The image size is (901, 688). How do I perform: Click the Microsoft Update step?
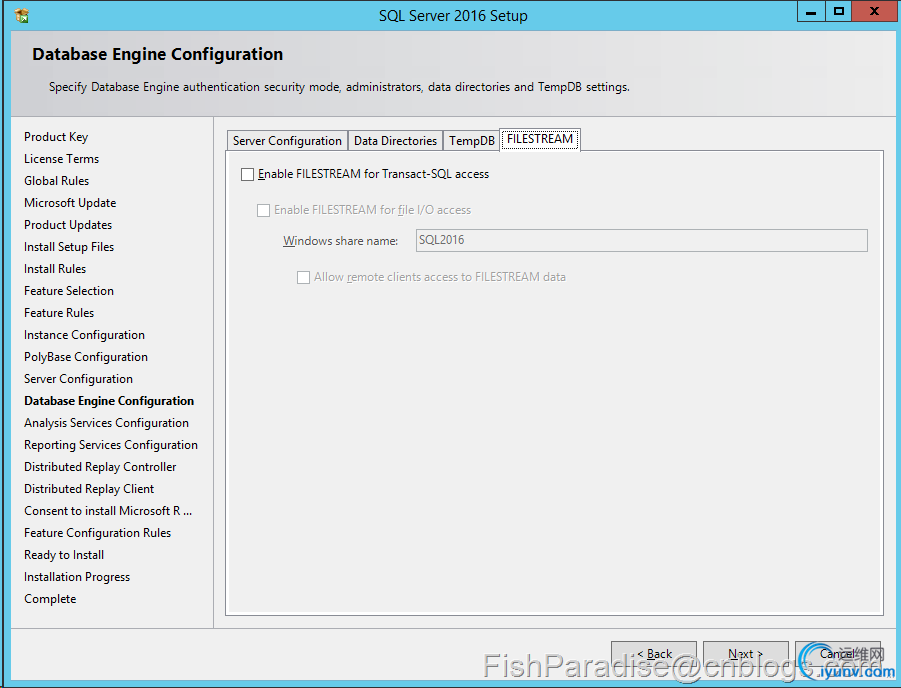coord(70,203)
